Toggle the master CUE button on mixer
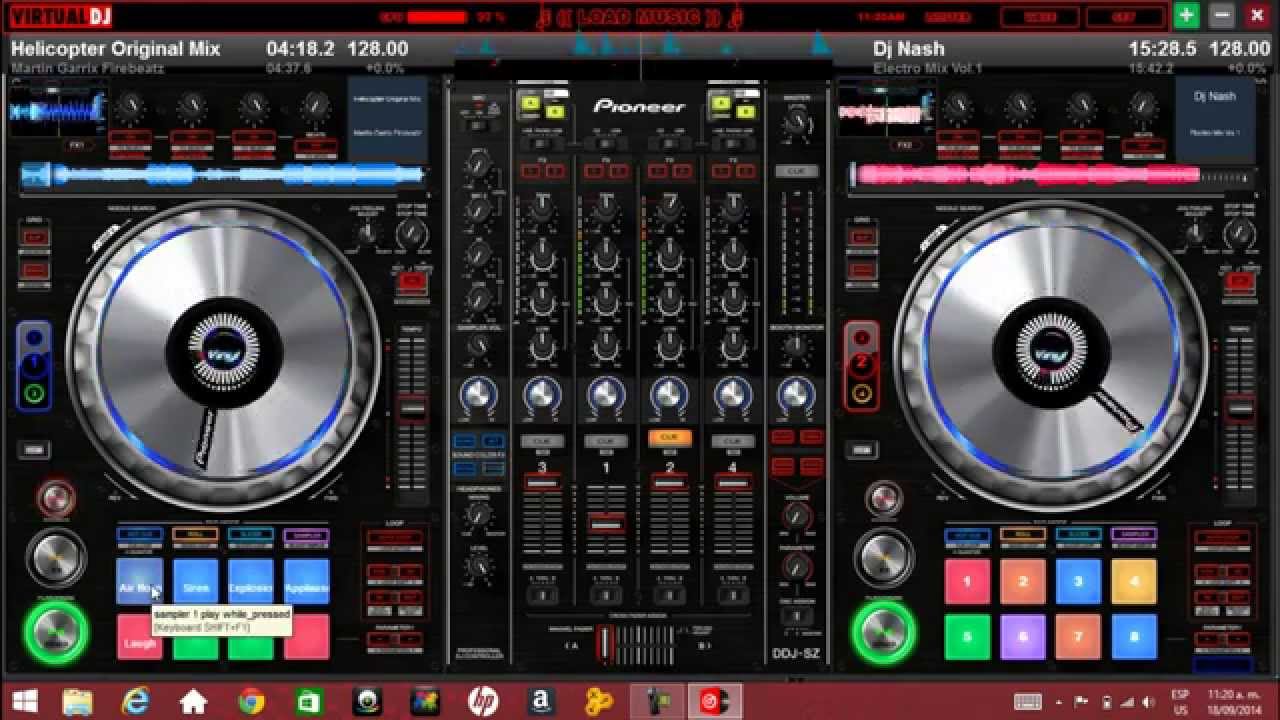The width and height of the screenshot is (1280, 720). [797, 171]
